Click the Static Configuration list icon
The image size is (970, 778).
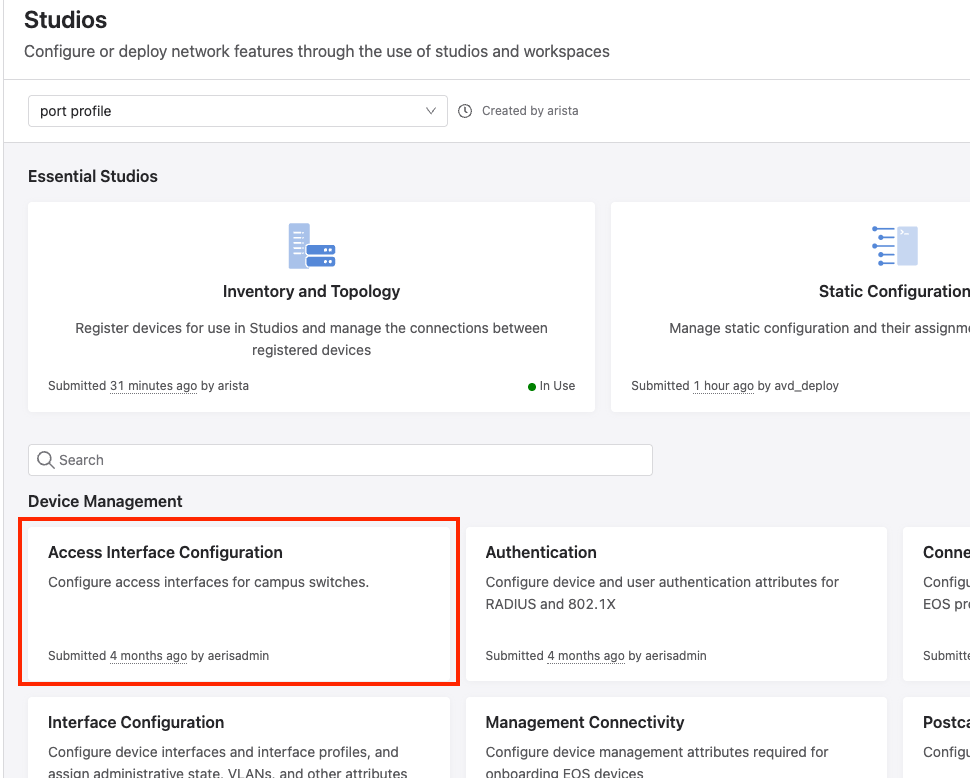tap(894, 246)
